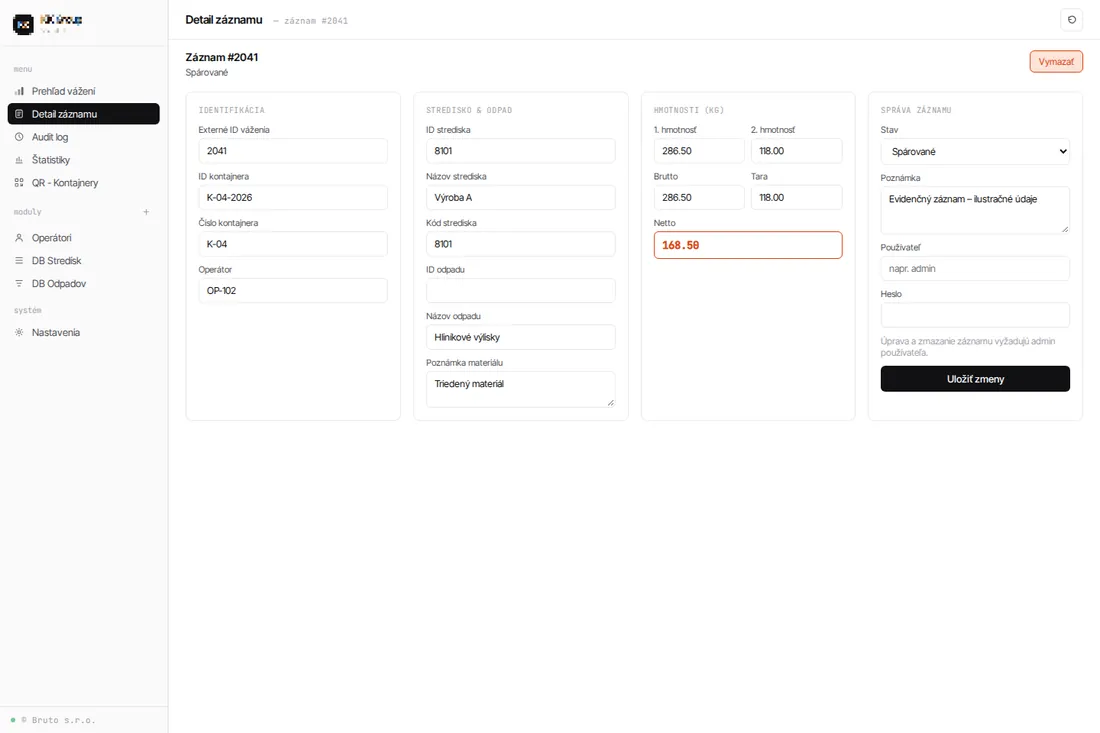The height and width of the screenshot is (733, 1100).
Task: Click the QR - Kontajnery grid icon
Action: coord(19,182)
